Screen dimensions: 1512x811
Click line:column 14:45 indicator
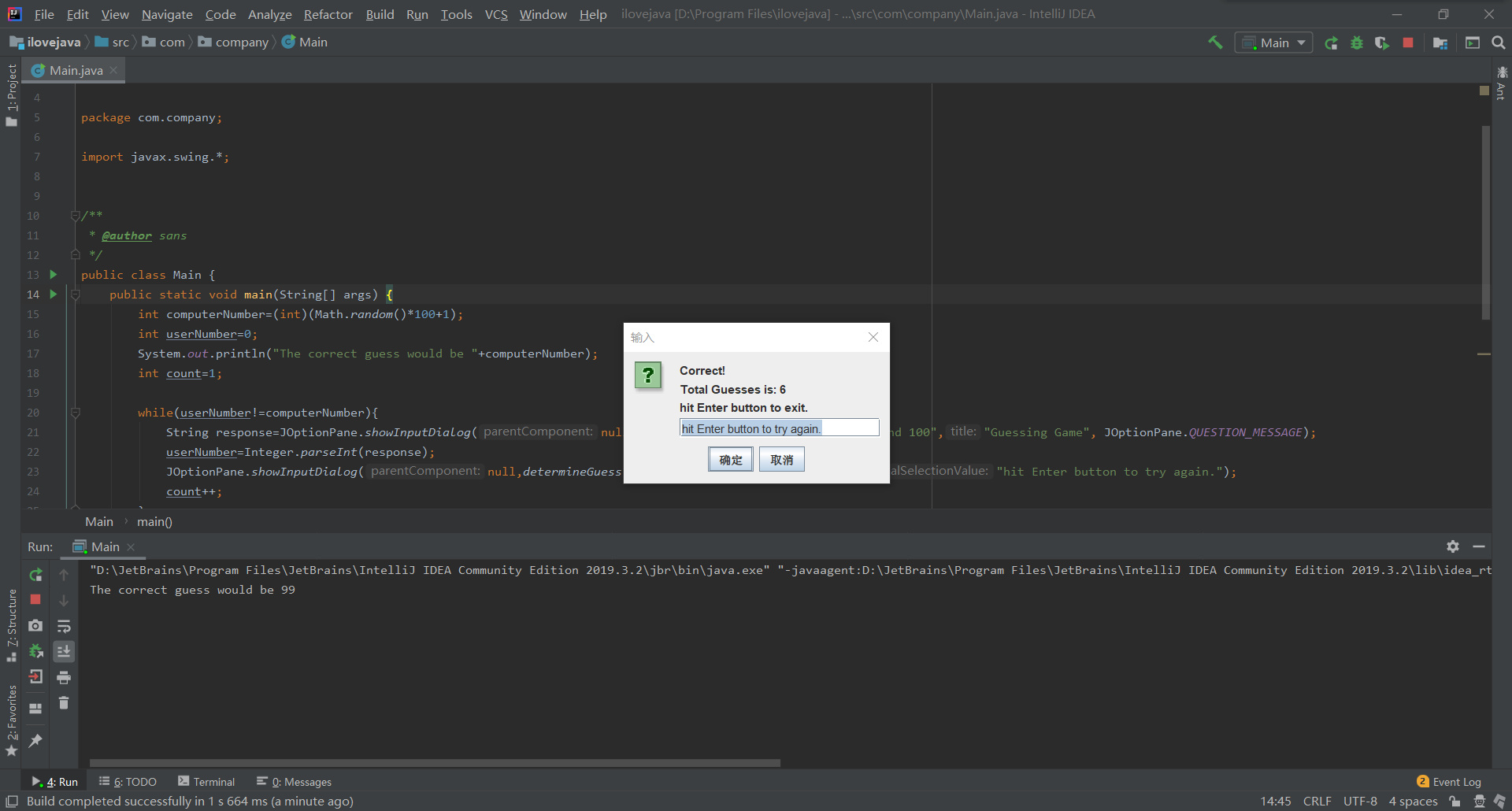[x=1276, y=802]
